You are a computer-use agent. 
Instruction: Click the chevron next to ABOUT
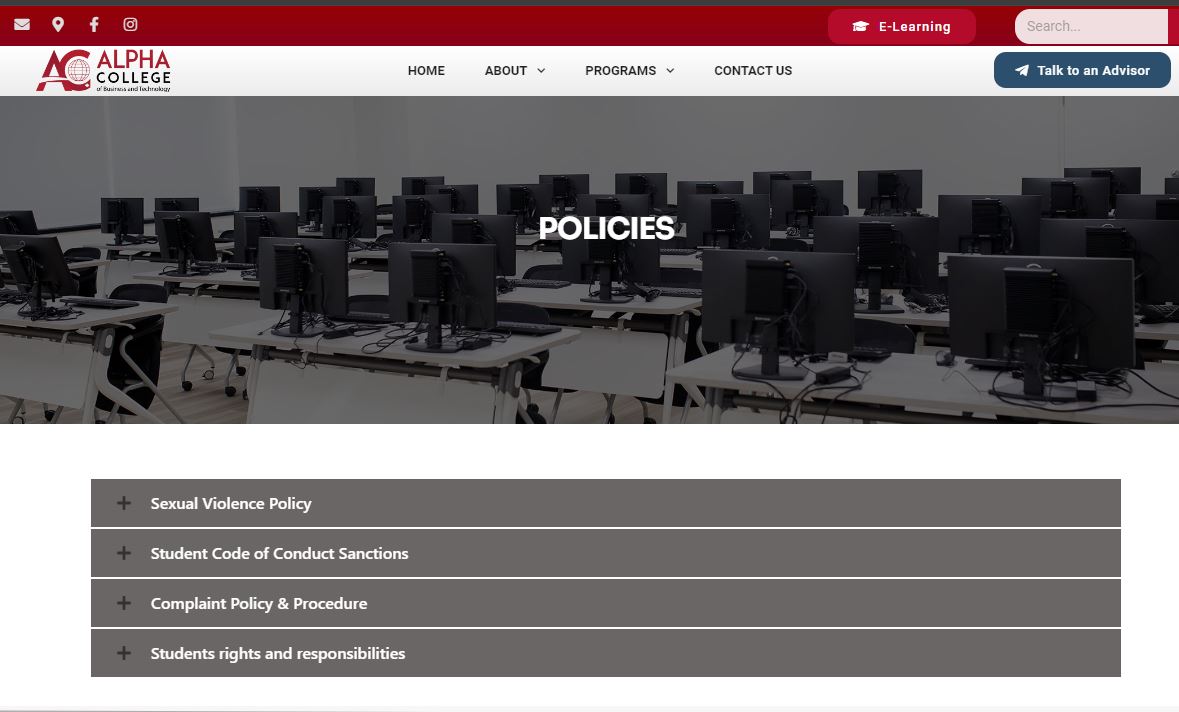coord(541,71)
